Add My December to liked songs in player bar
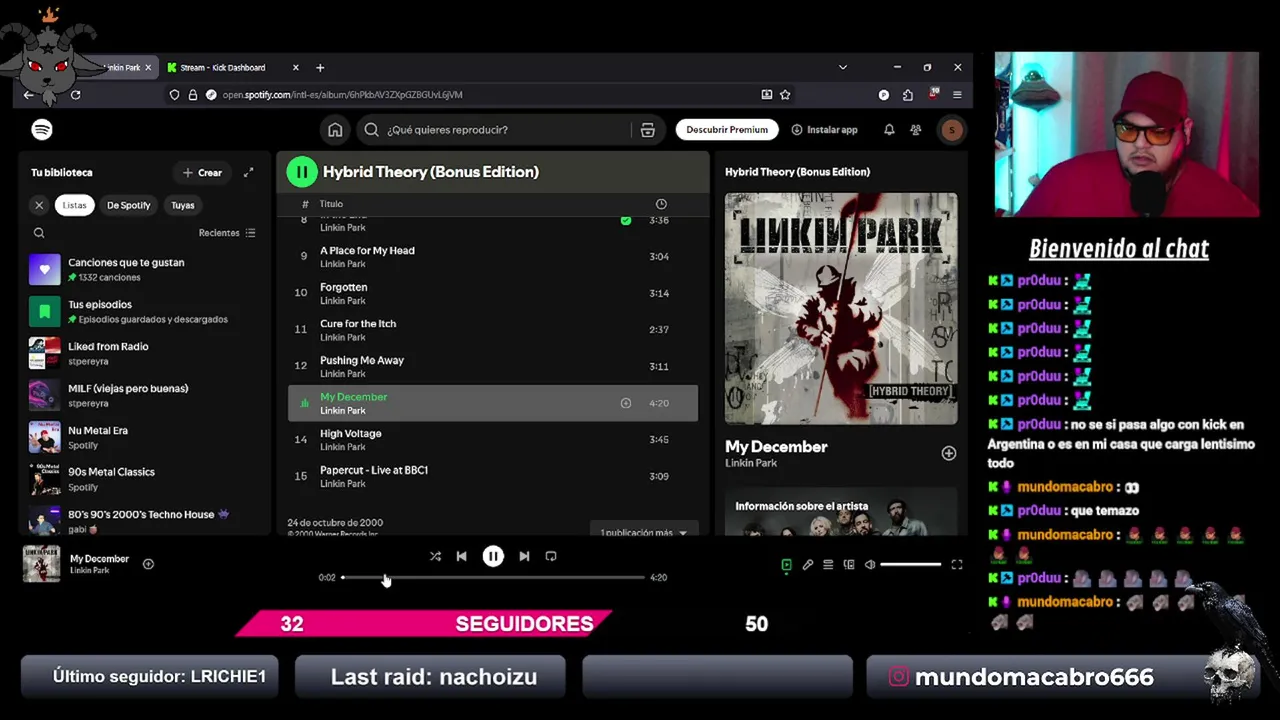The width and height of the screenshot is (1280, 720). 148,564
